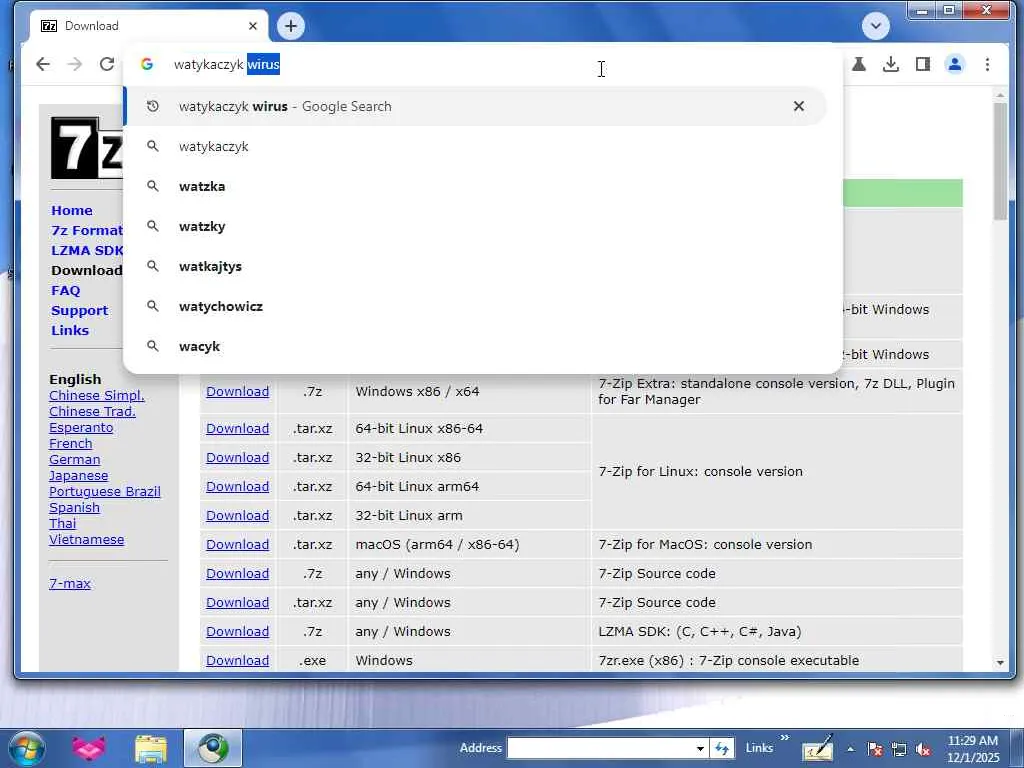
Task: Click the taskbar Address go button
Action: pos(722,748)
